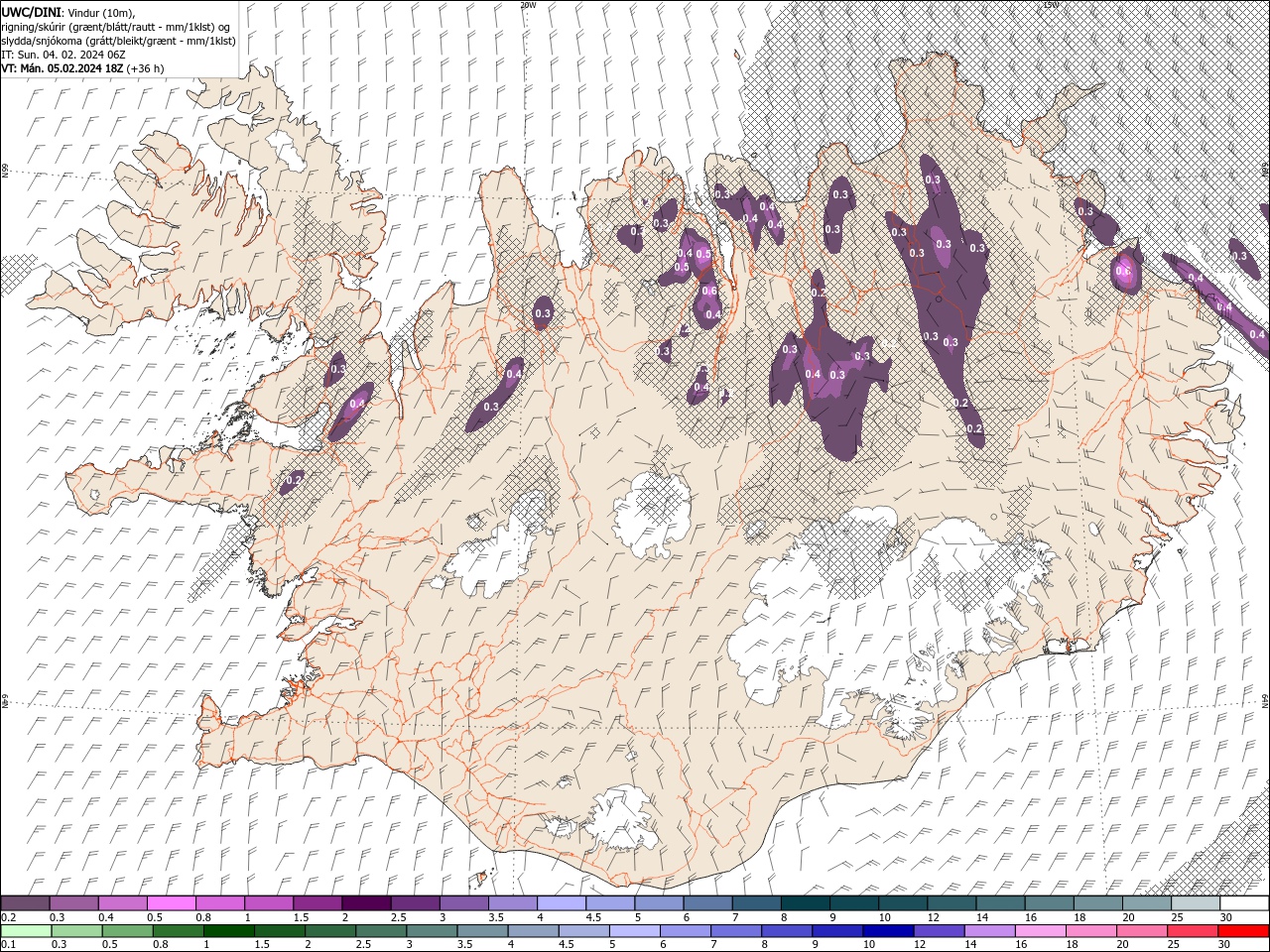Viewport: 1270px width, 952px height.
Task: Click the 'VT: Mán. 05.02.2024 18Z' line
Action: click(x=63, y=68)
